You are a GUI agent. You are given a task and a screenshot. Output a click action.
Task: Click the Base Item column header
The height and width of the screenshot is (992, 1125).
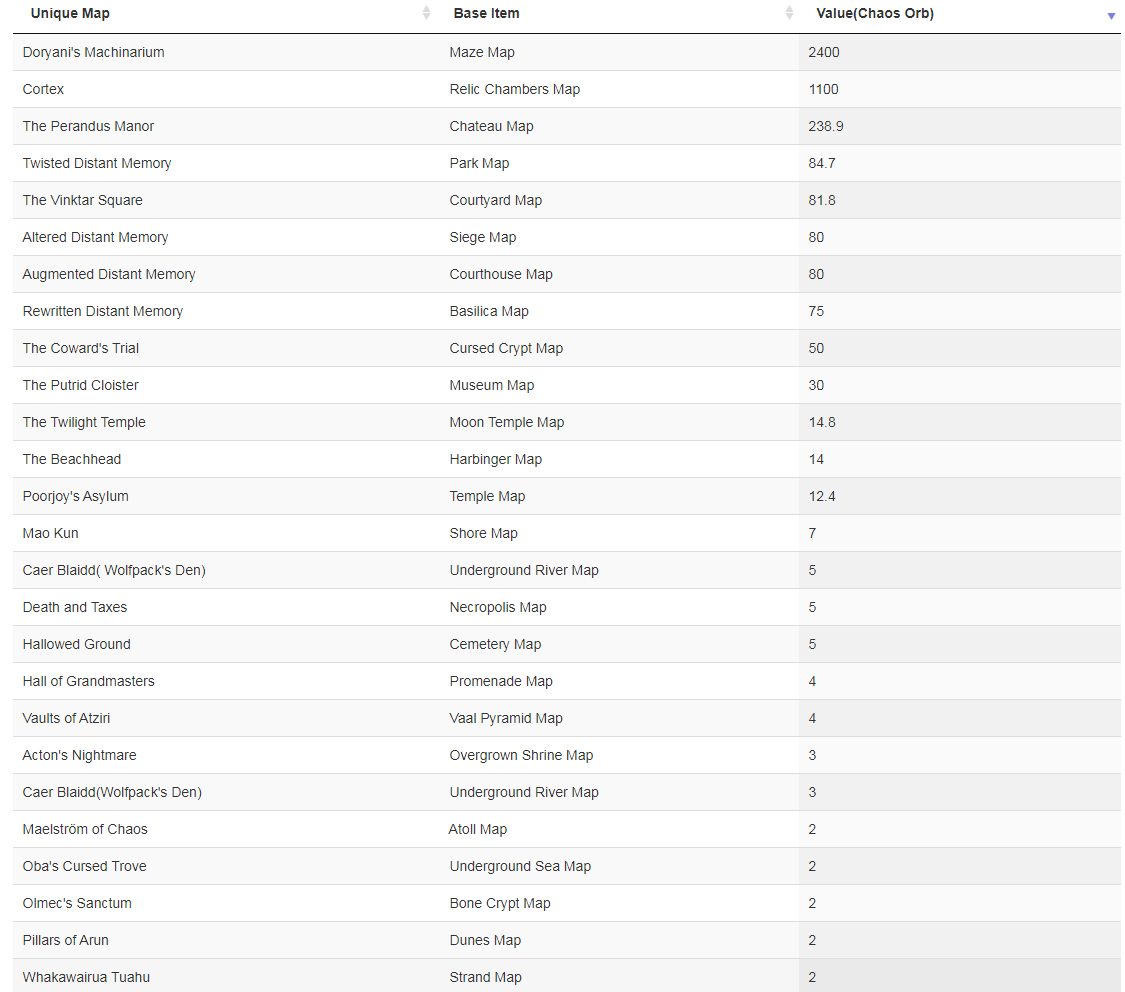486,13
